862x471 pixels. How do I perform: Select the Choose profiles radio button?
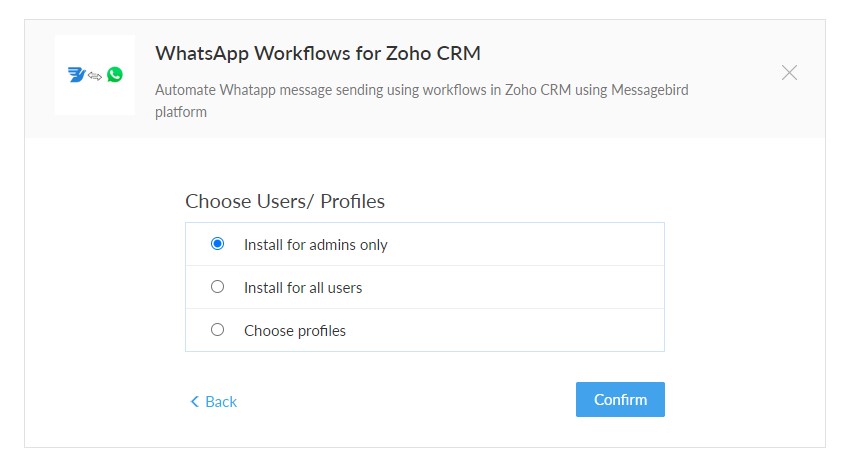pos(217,330)
